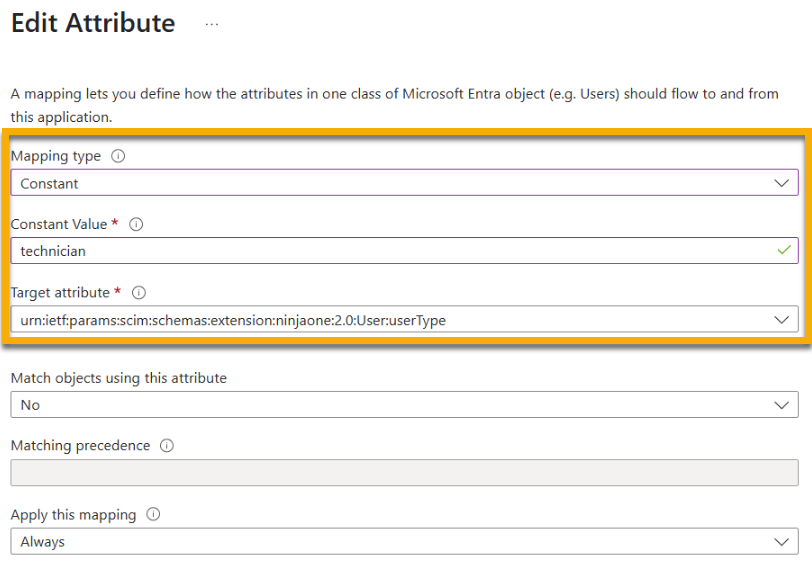Click the No value under Match objects
The image size is (812, 563).
(31, 405)
